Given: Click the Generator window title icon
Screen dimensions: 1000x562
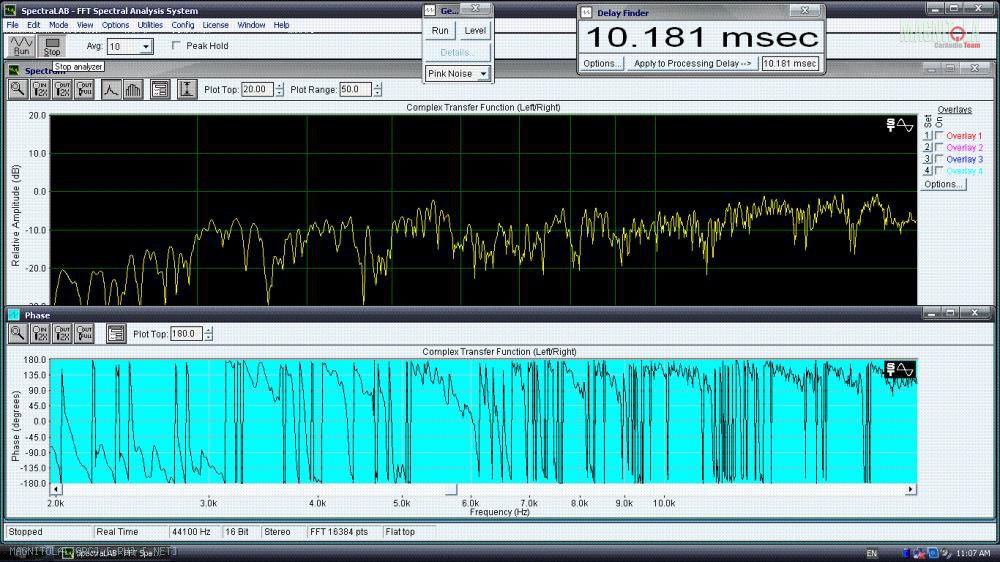Looking at the screenshot, I should pyautogui.click(x=430, y=10).
